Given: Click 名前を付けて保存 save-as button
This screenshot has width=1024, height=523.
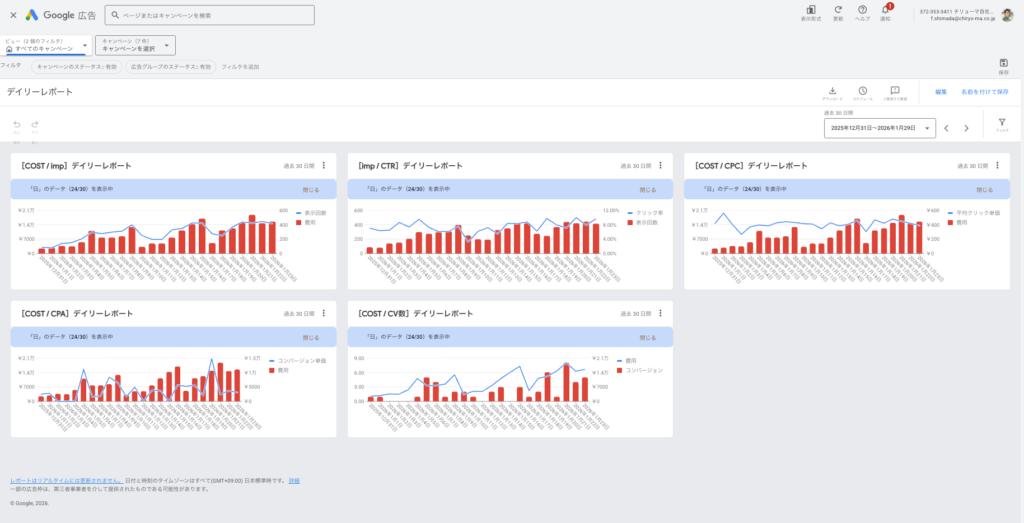Looking at the screenshot, I should (984, 92).
